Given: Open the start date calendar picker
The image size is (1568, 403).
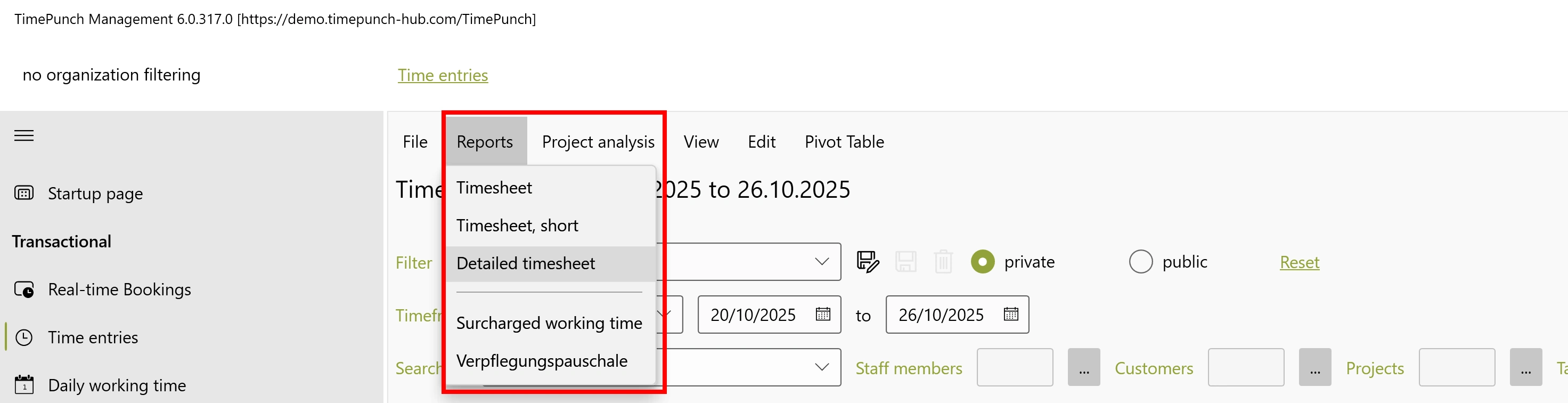Looking at the screenshot, I should [x=822, y=314].
